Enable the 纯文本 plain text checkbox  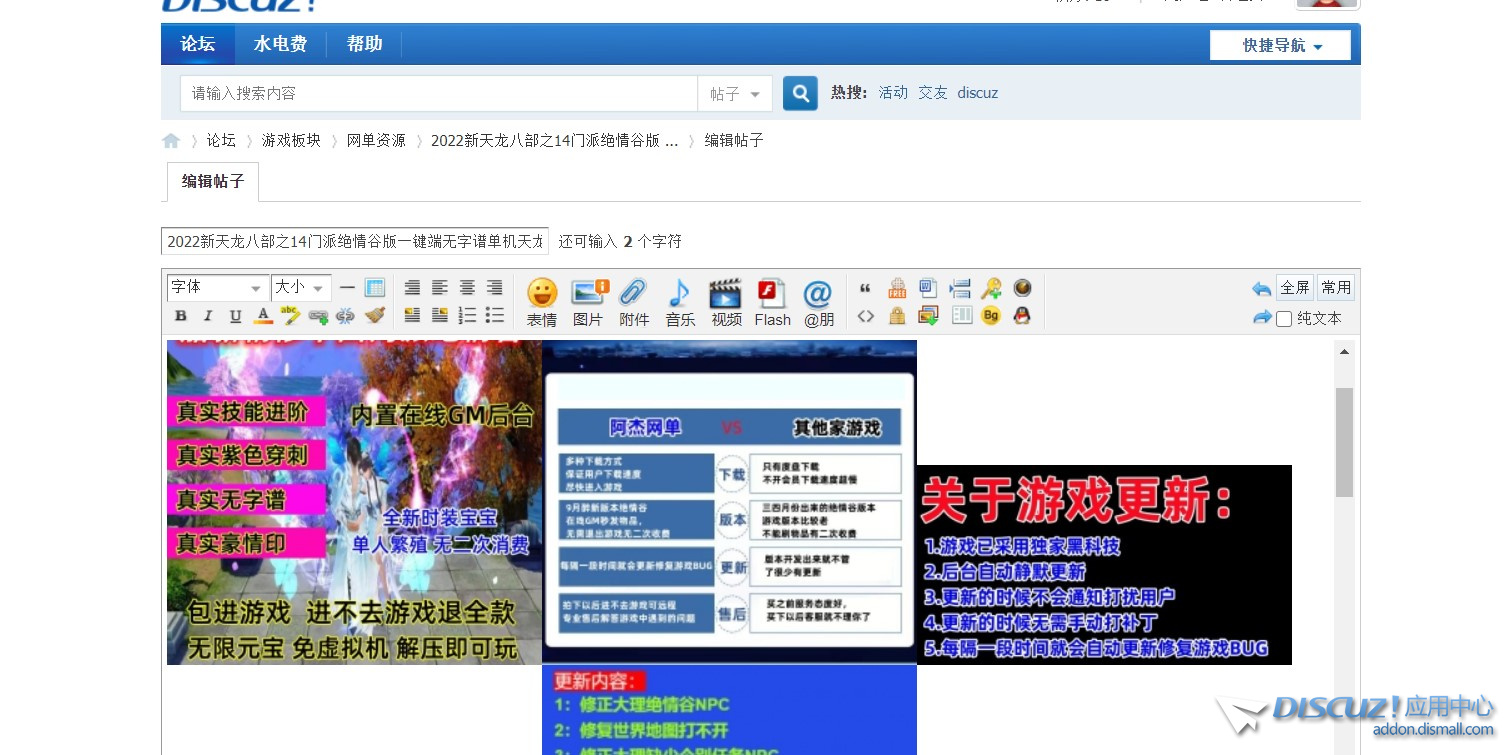tap(1284, 319)
